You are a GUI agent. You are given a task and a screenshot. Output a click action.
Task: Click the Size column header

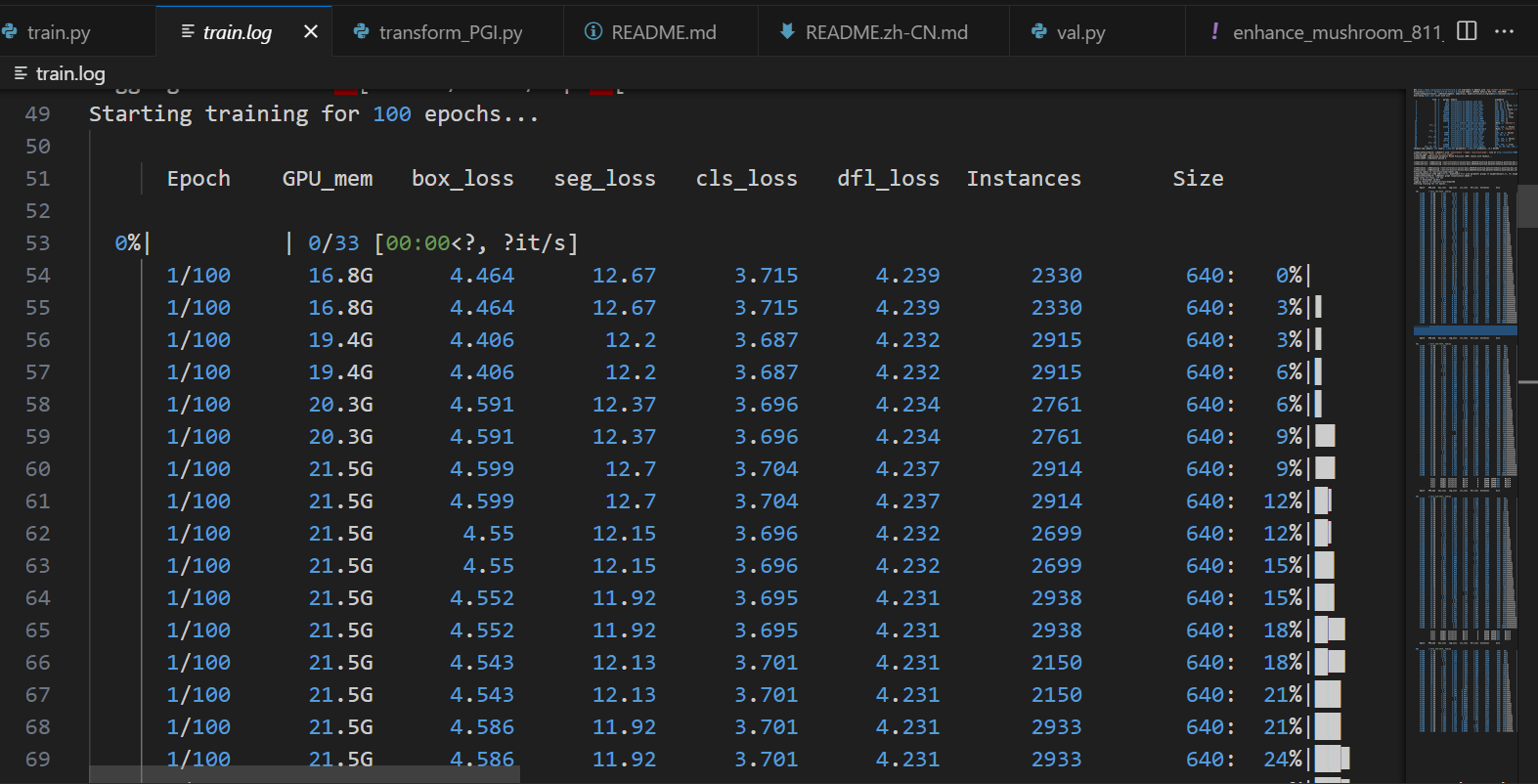tap(1198, 179)
